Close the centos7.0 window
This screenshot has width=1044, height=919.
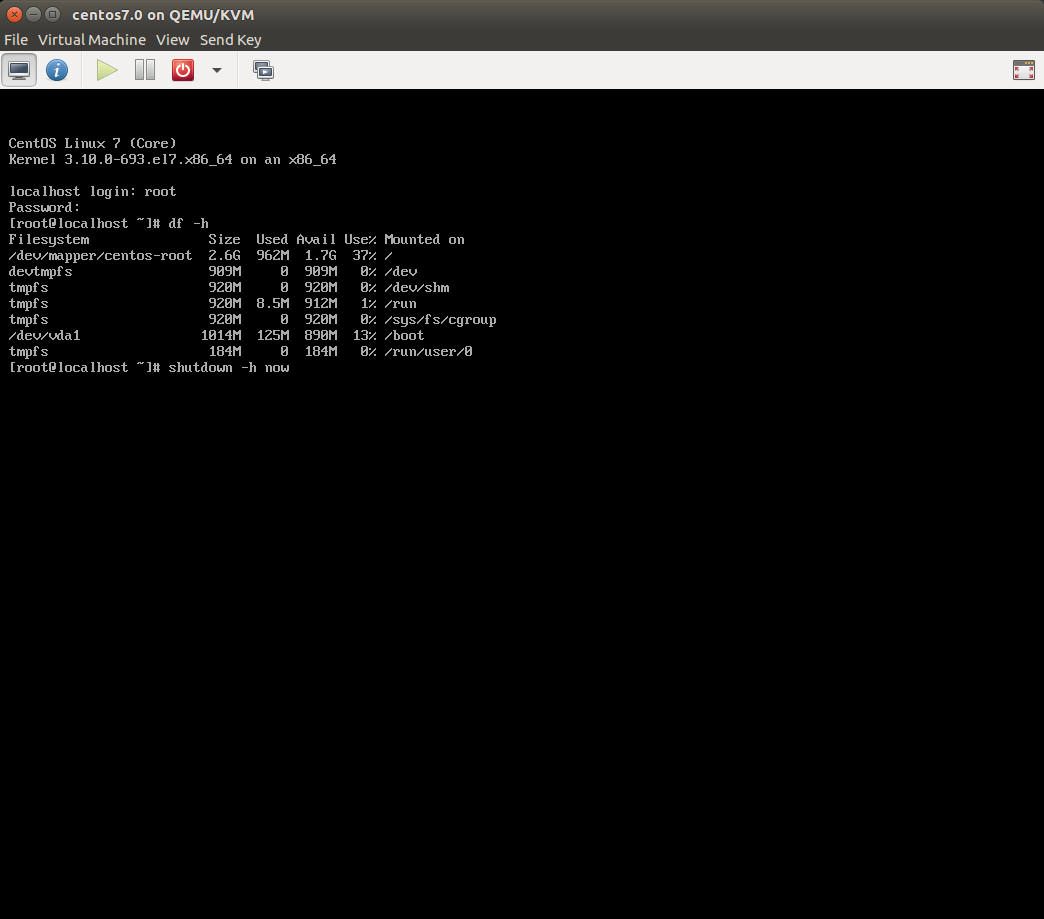coord(14,14)
